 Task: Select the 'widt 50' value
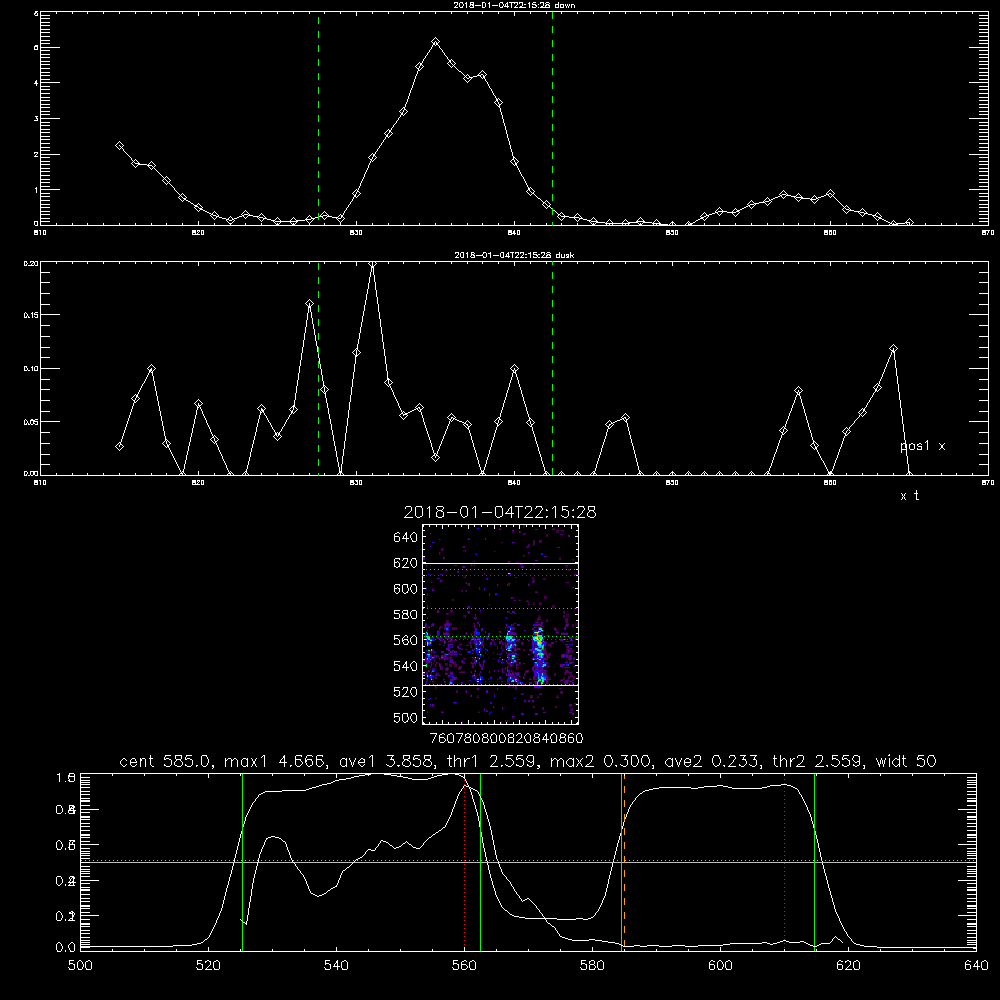pyautogui.click(x=906, y=761)
